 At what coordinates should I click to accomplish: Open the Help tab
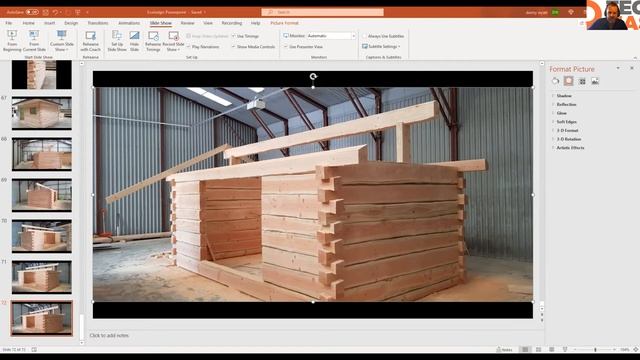tap(256, 23)
